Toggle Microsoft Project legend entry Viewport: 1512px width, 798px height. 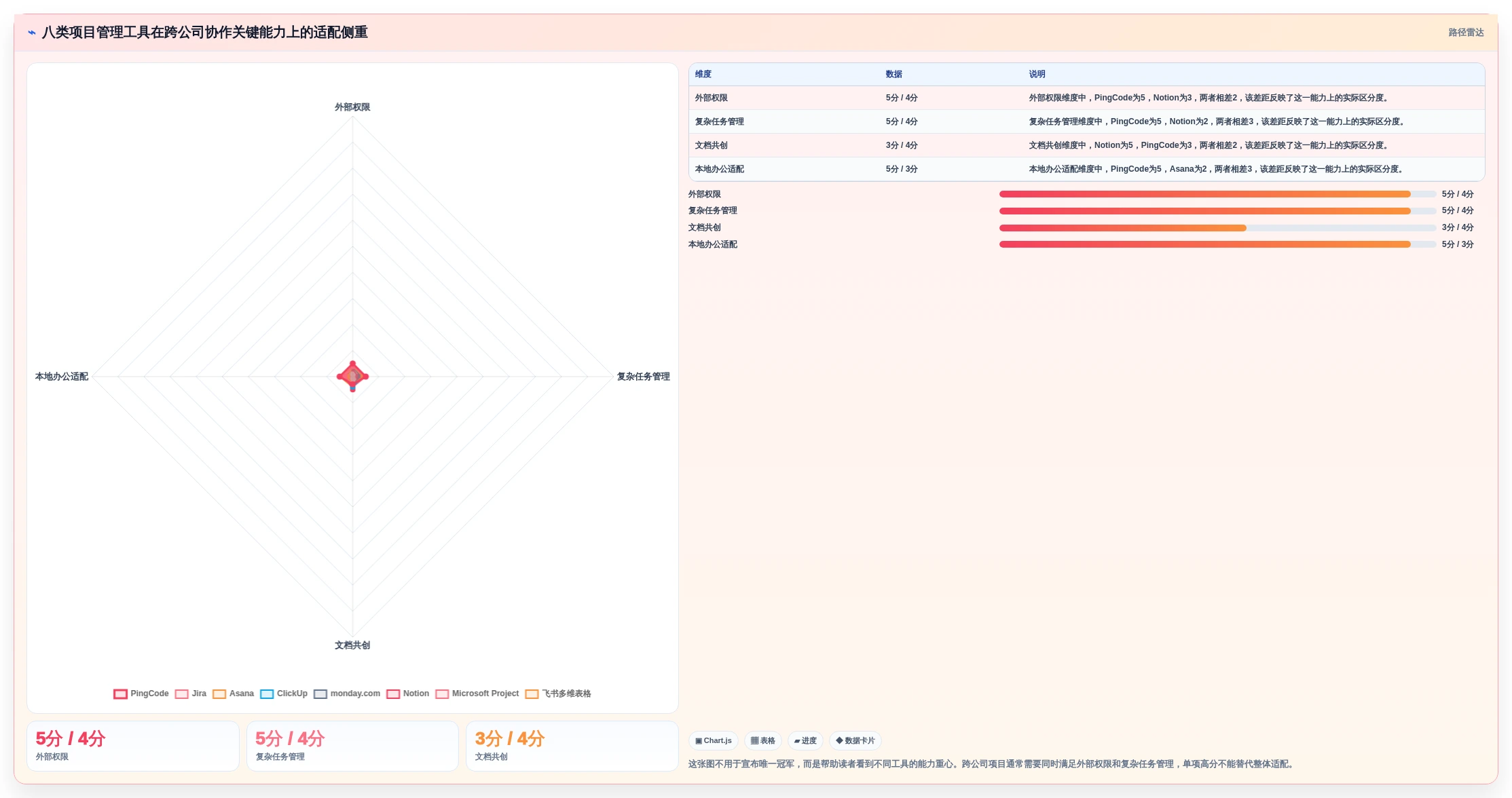(477, 693)
